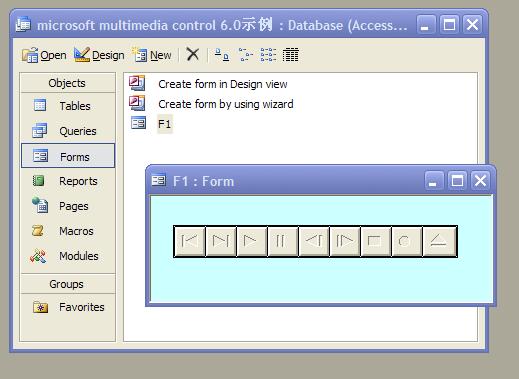Click the Play media button
The image size is (519, 379).
[252, 241]
